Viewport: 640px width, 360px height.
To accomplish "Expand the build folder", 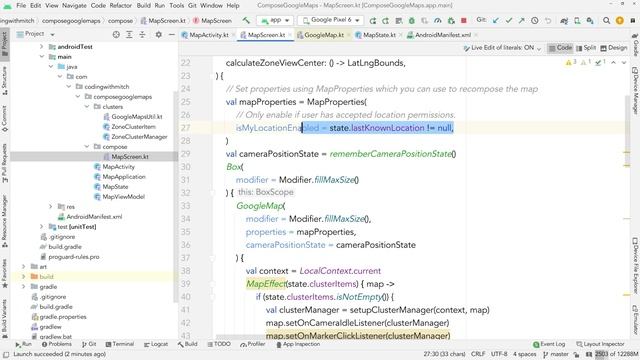I will tap(24, 277).
